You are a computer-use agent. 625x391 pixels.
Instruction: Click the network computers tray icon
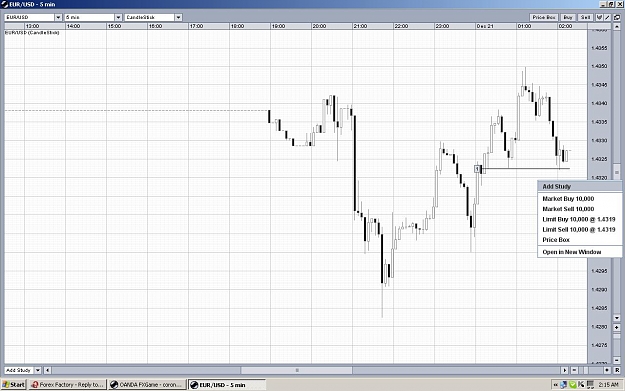pos(564,385)
